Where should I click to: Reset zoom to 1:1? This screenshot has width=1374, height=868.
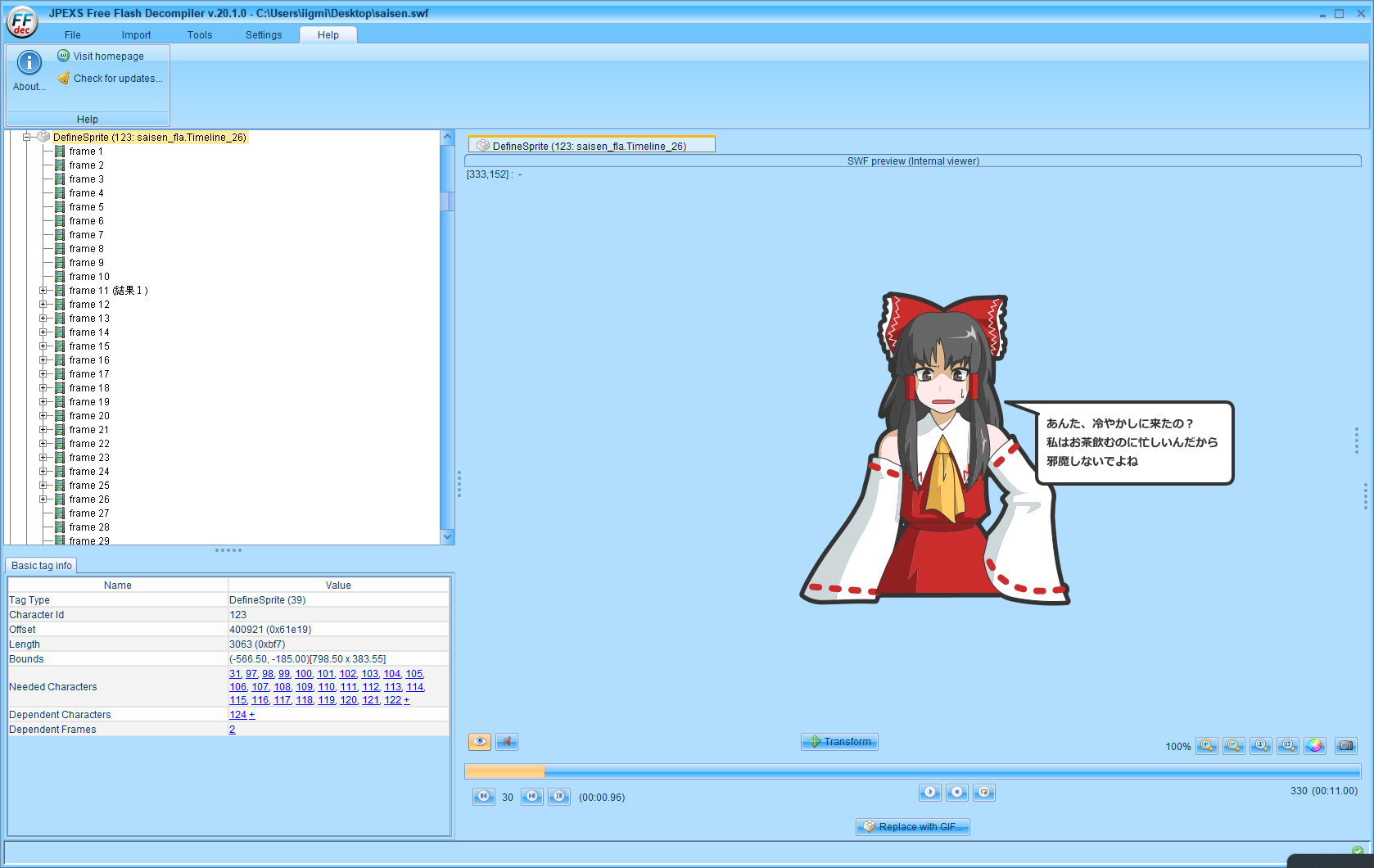[x=1261, y=745]
